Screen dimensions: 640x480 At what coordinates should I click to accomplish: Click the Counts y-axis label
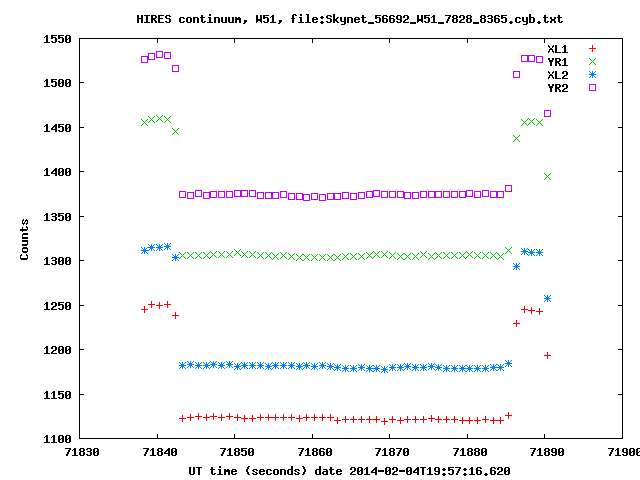pos(24,239)
